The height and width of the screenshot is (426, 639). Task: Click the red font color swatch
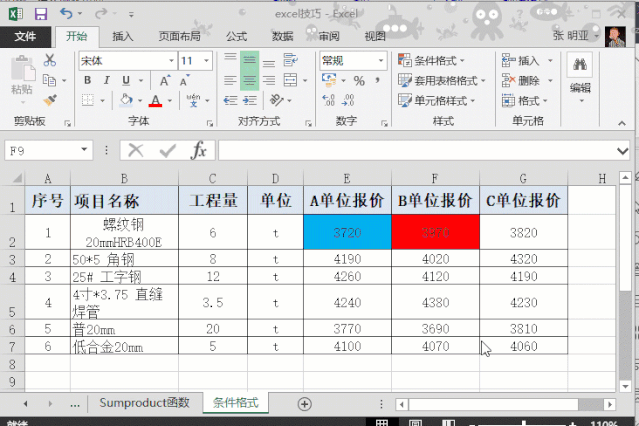155,101
